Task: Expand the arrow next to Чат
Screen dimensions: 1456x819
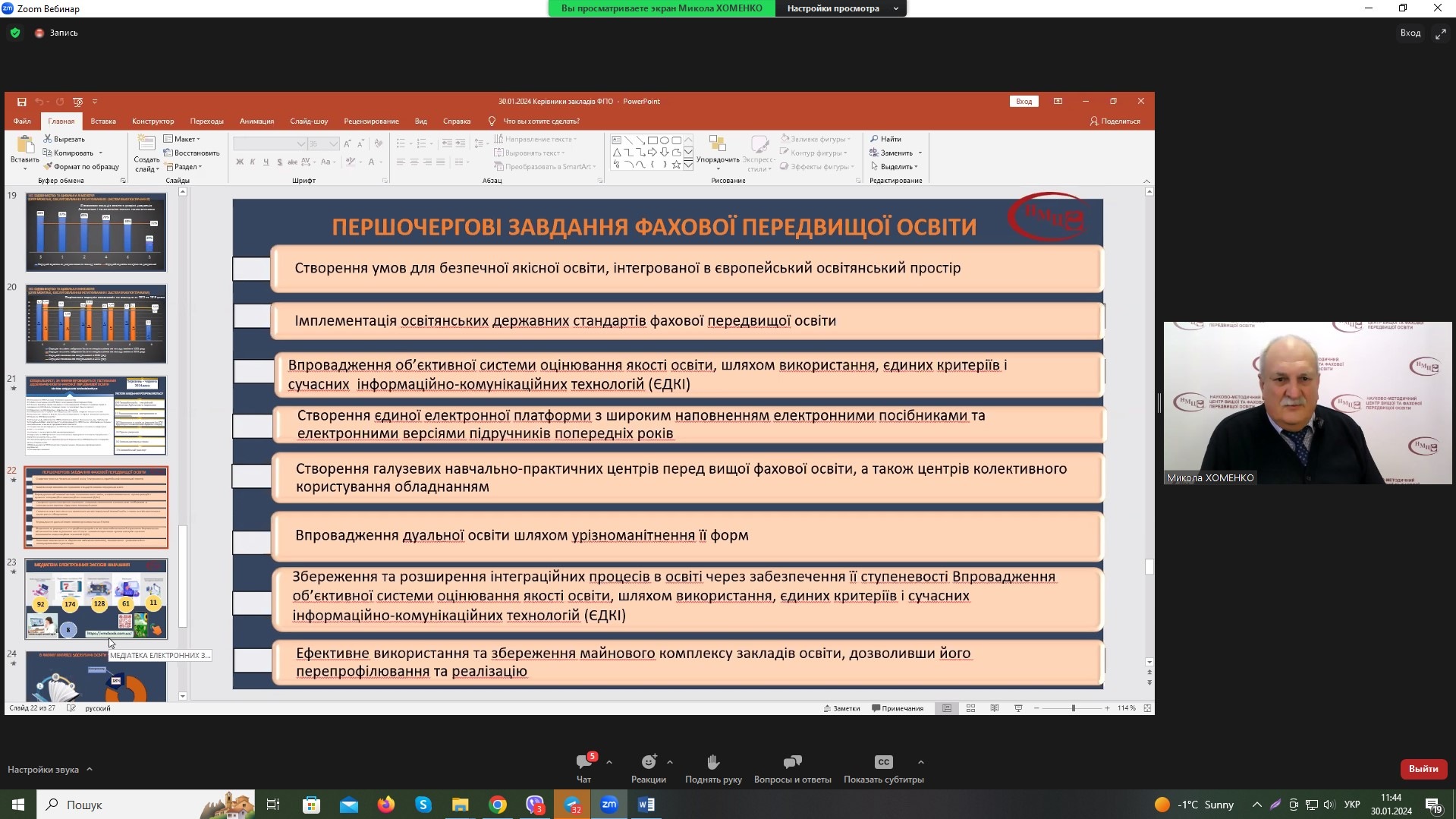Action: [x=609, y=762]
